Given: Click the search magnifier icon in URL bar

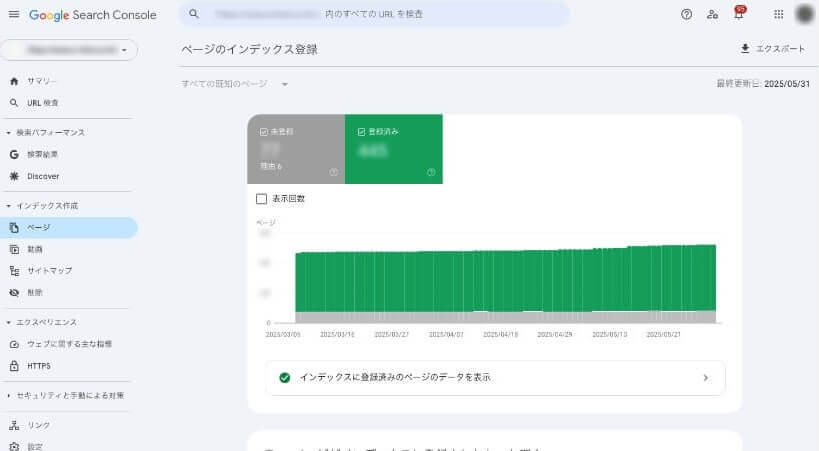Looking at the screenshot, I should tap(194, 14).
